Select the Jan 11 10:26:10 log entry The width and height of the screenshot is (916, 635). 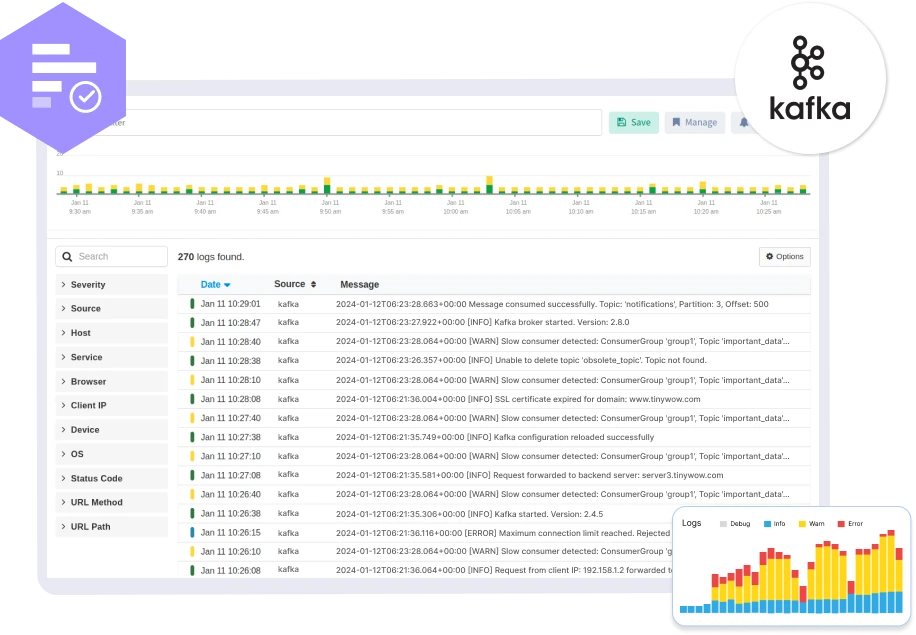coord(425,551)
